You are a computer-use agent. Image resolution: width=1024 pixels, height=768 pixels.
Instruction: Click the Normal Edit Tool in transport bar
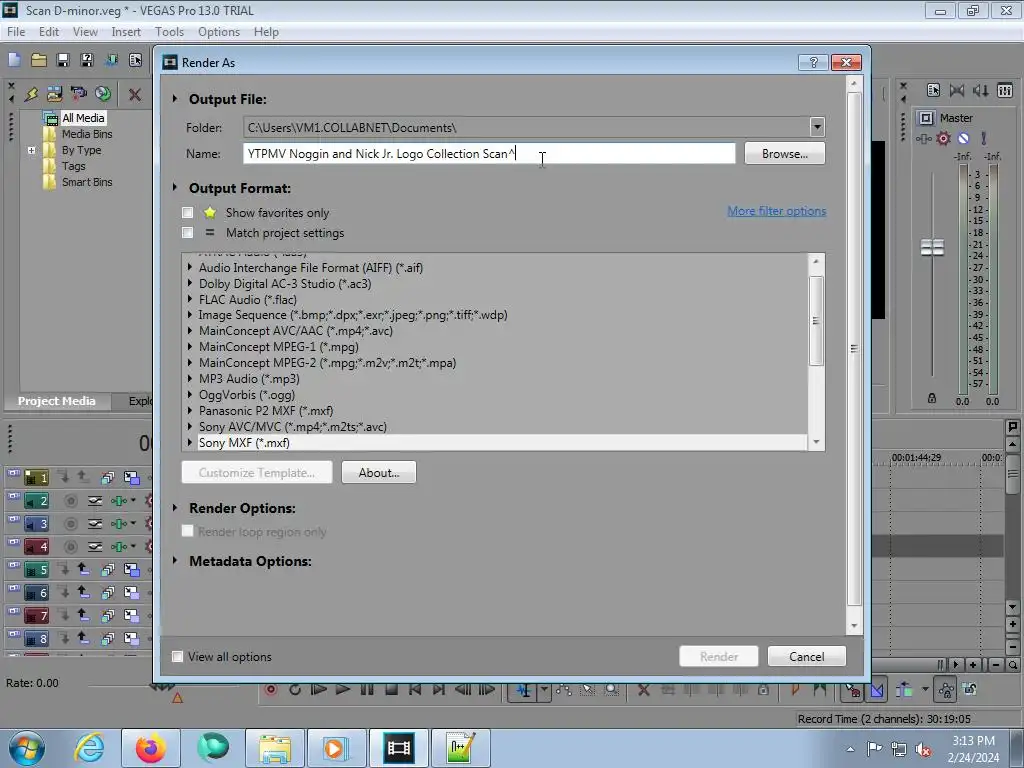pyautogui.click(x=524, y=690)
